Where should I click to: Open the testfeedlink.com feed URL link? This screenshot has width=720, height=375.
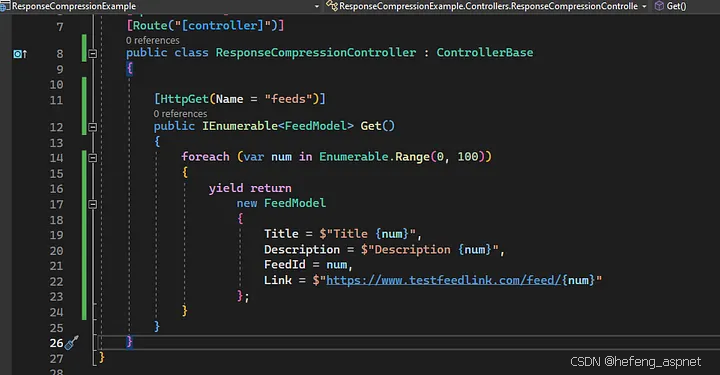pyautogui.click(x=444, y=280)
